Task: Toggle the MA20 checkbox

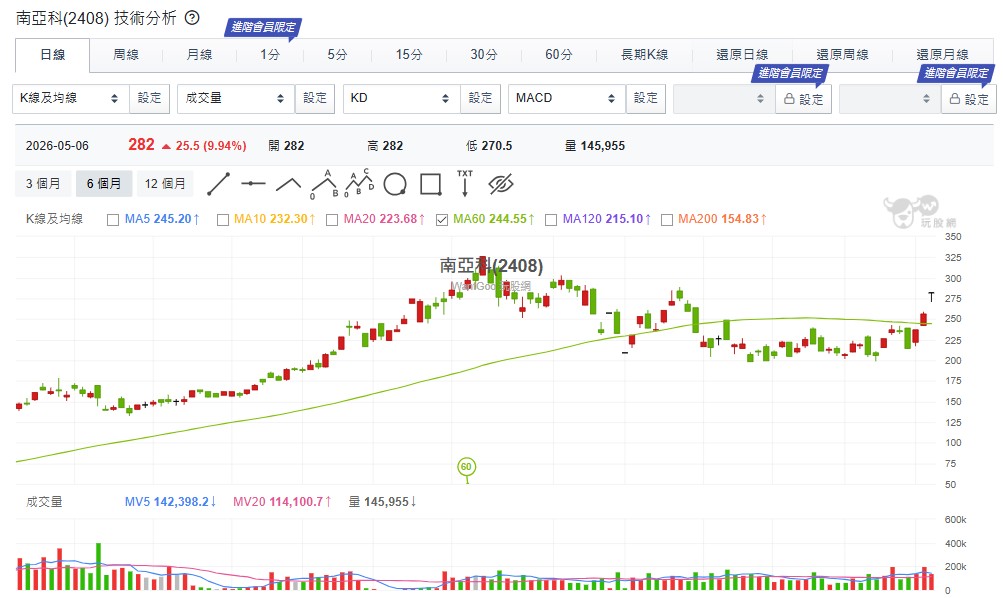Action: [x=332, y=219]
